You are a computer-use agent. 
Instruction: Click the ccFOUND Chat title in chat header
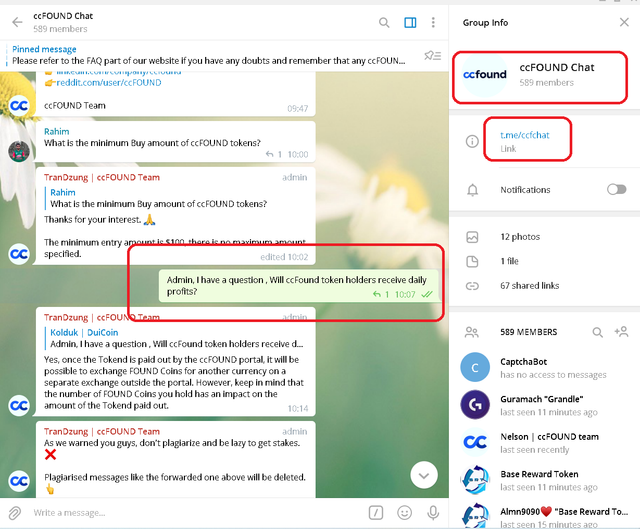click(x=63, y=16)
